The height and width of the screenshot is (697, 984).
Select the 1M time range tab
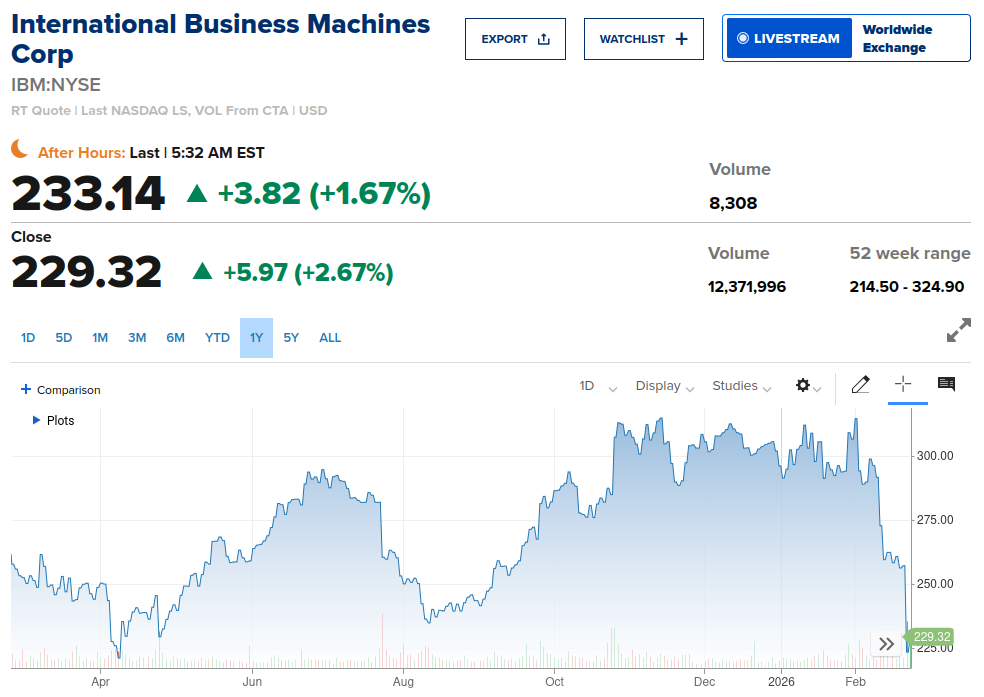[x=100, y=338]
